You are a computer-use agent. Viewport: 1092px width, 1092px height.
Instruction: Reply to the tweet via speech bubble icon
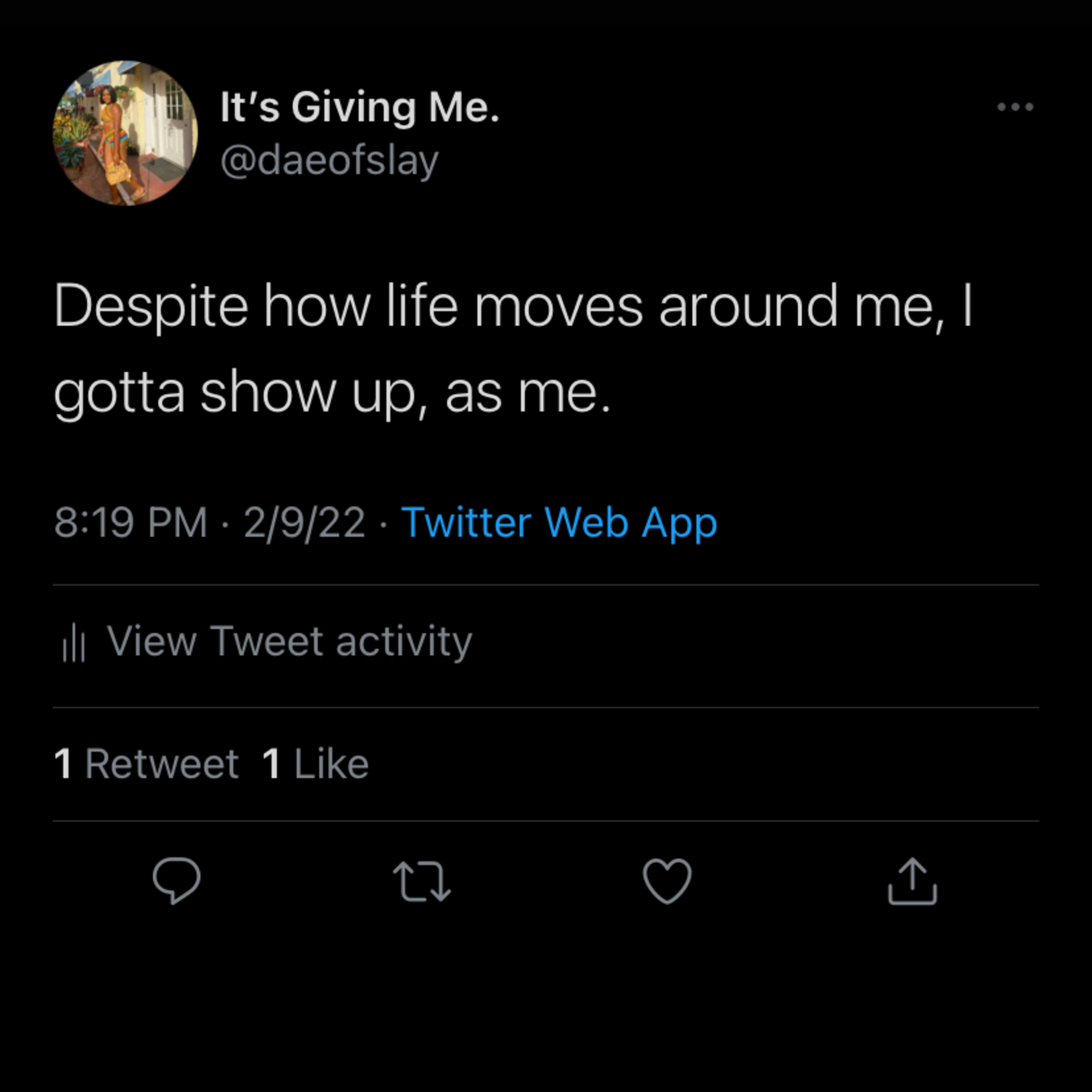(x=176, y=881)
